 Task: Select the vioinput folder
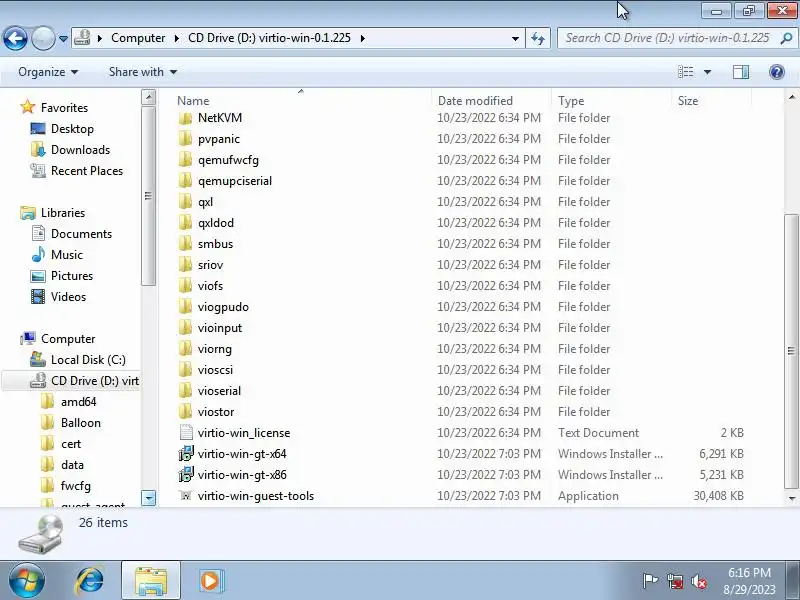220,328
